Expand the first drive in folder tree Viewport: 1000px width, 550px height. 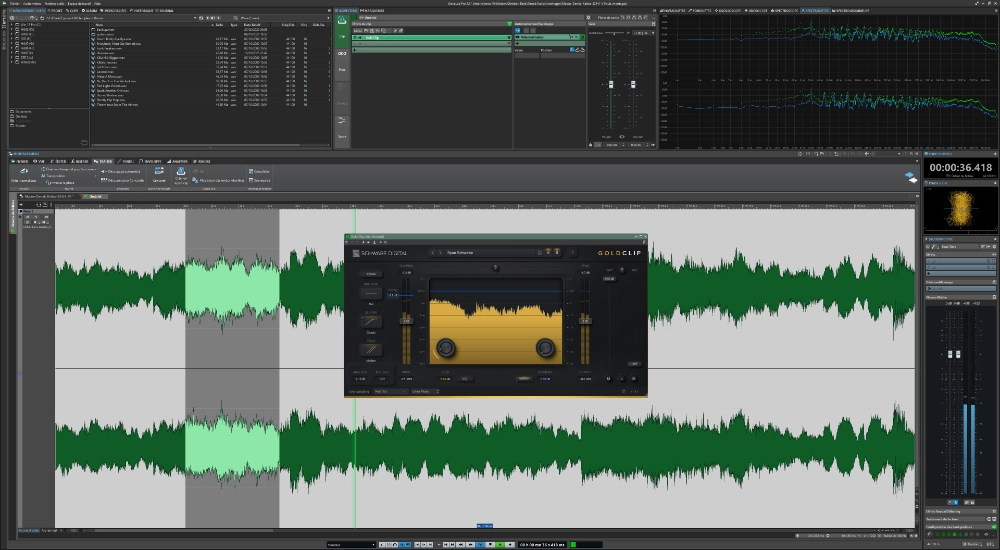[11, 25]
